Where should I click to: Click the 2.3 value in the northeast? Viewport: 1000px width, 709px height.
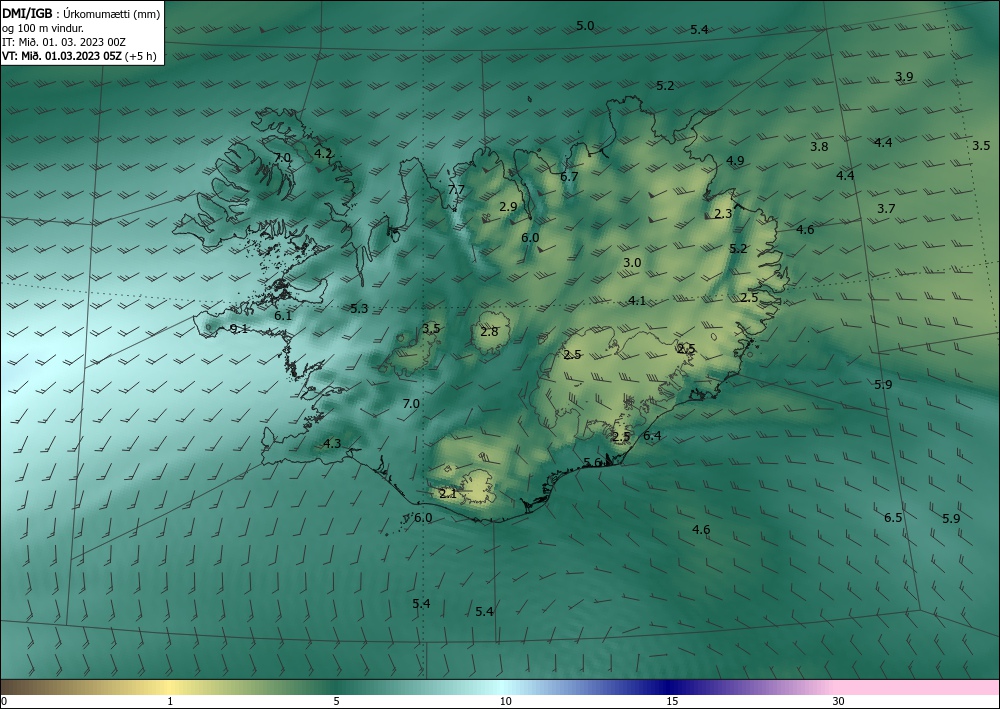[x=723, y=214]
